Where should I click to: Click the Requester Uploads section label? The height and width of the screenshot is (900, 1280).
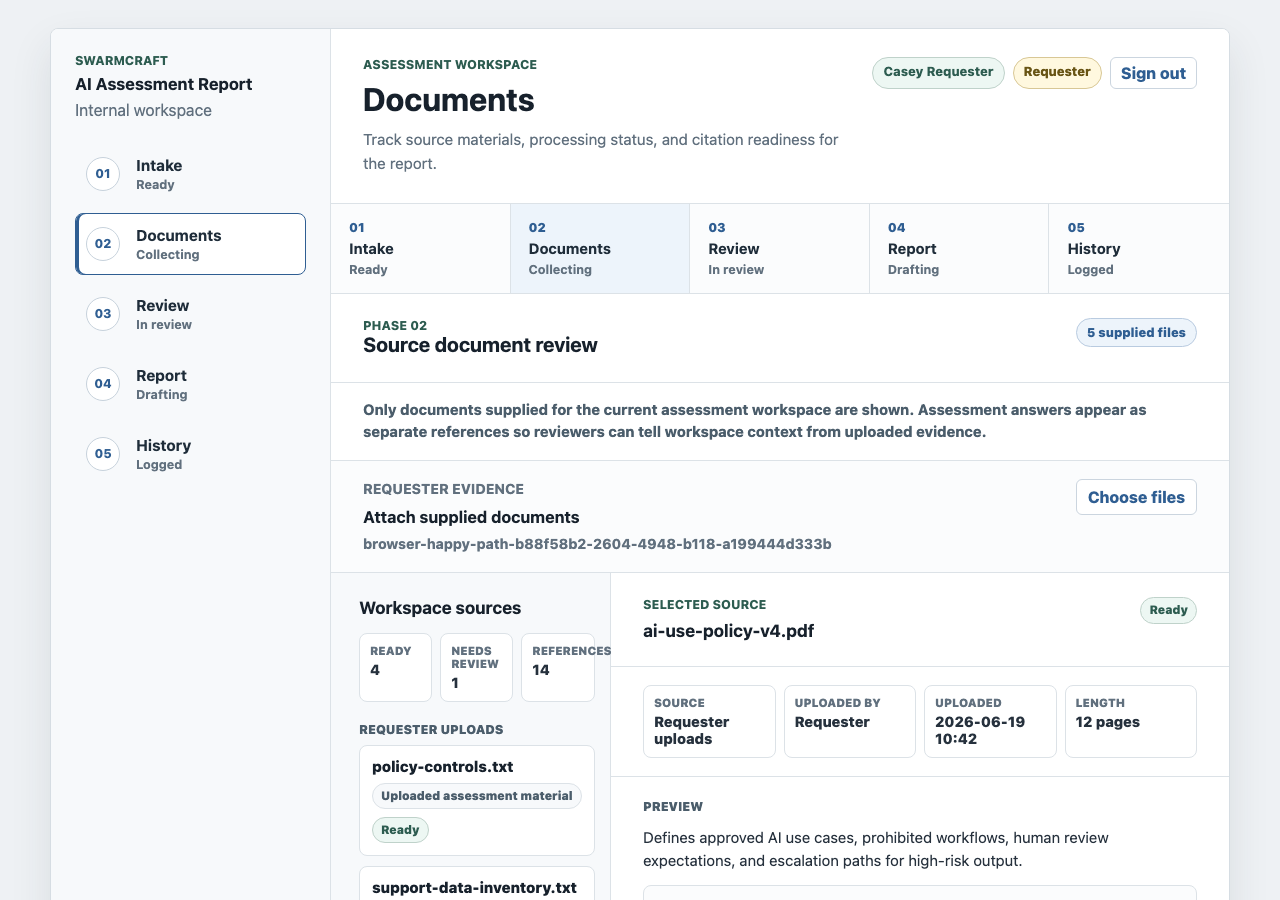(x=431, y=730)
